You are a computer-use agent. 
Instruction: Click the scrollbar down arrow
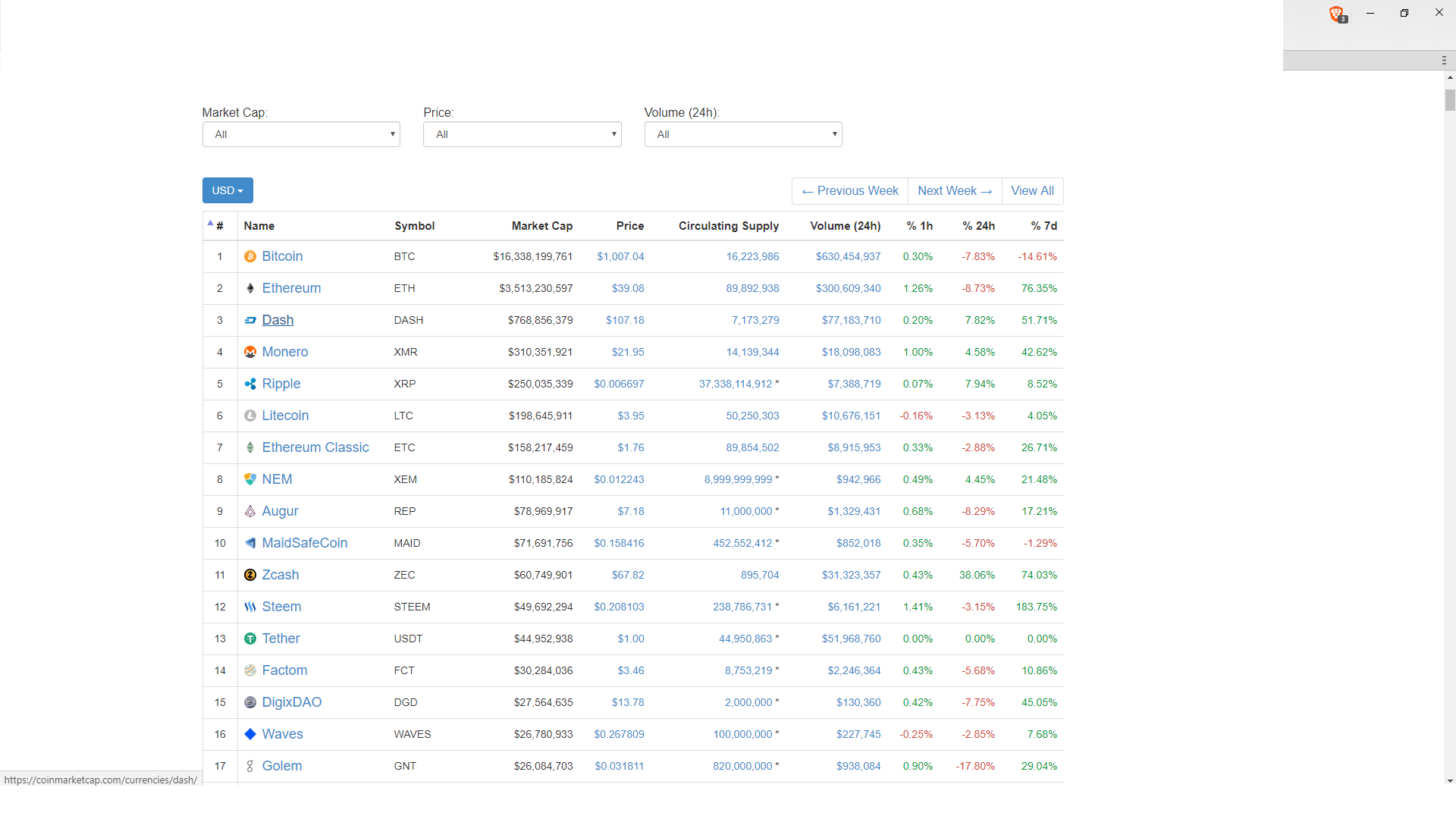point(1450,781)
